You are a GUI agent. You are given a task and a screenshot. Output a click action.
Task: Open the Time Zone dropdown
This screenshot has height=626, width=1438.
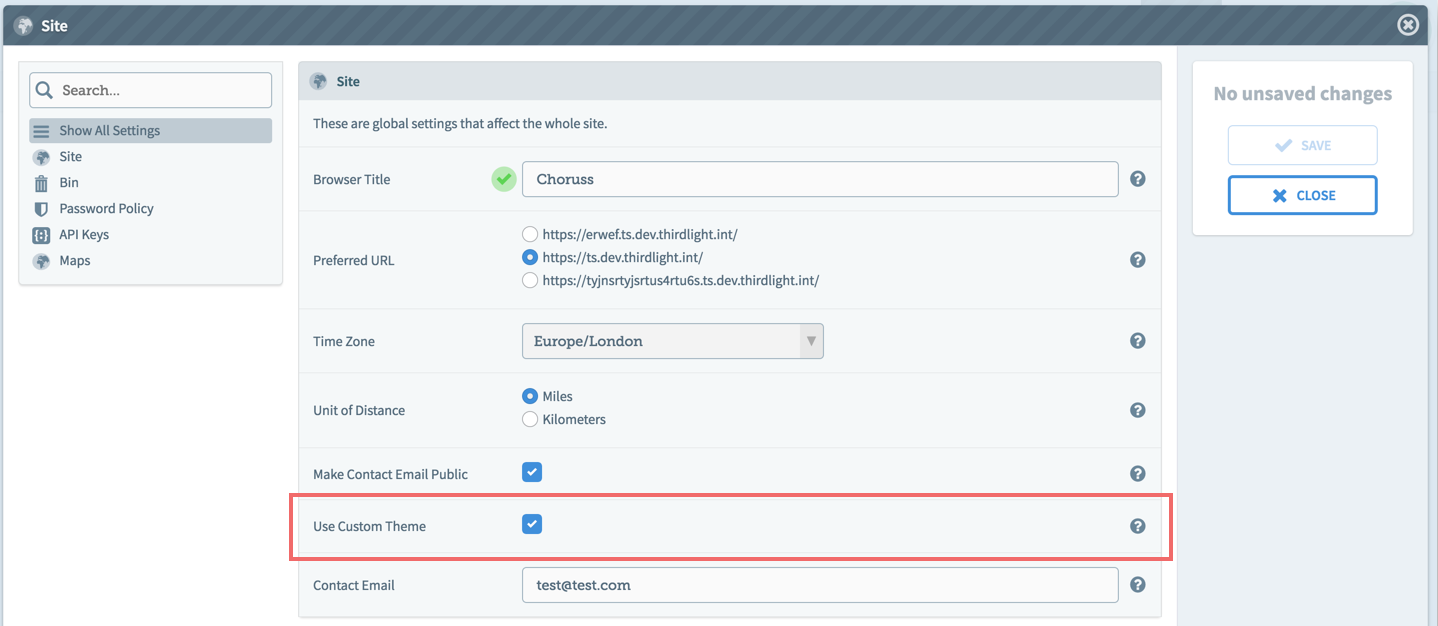(672, 341)
